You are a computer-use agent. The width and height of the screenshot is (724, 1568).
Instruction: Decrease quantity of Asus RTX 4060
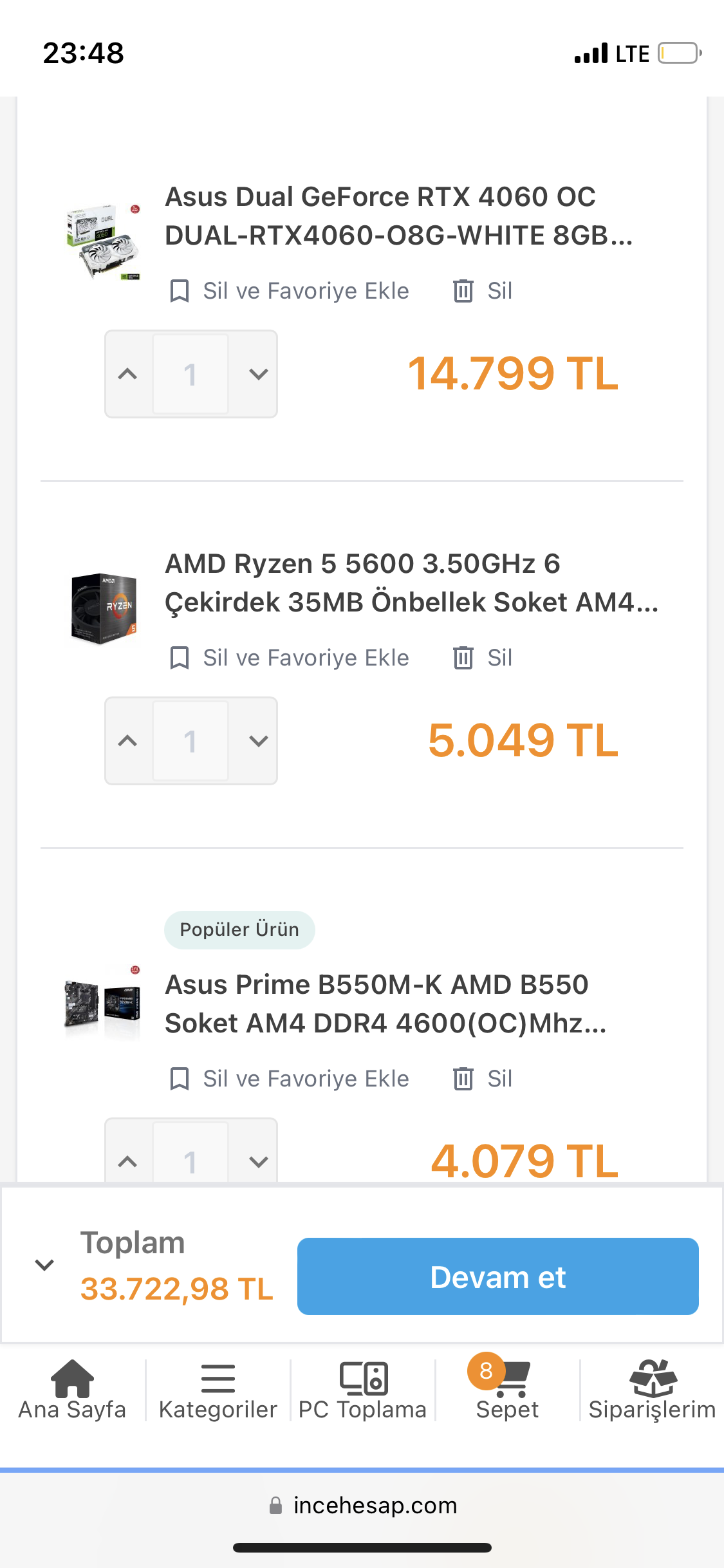pos(258,374)
